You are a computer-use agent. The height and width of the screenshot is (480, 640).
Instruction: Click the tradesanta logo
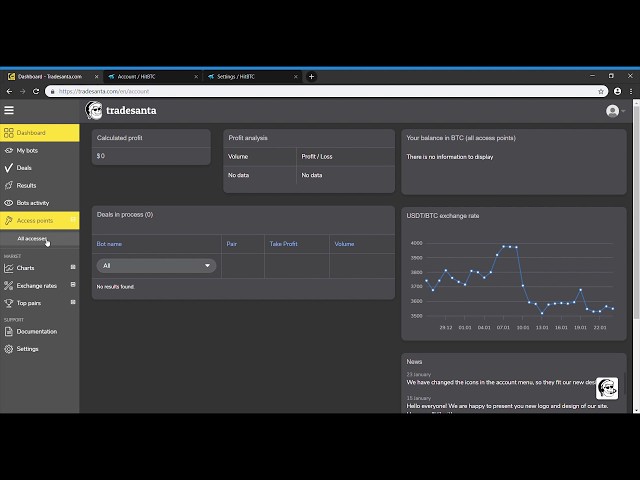pos(121,111)
